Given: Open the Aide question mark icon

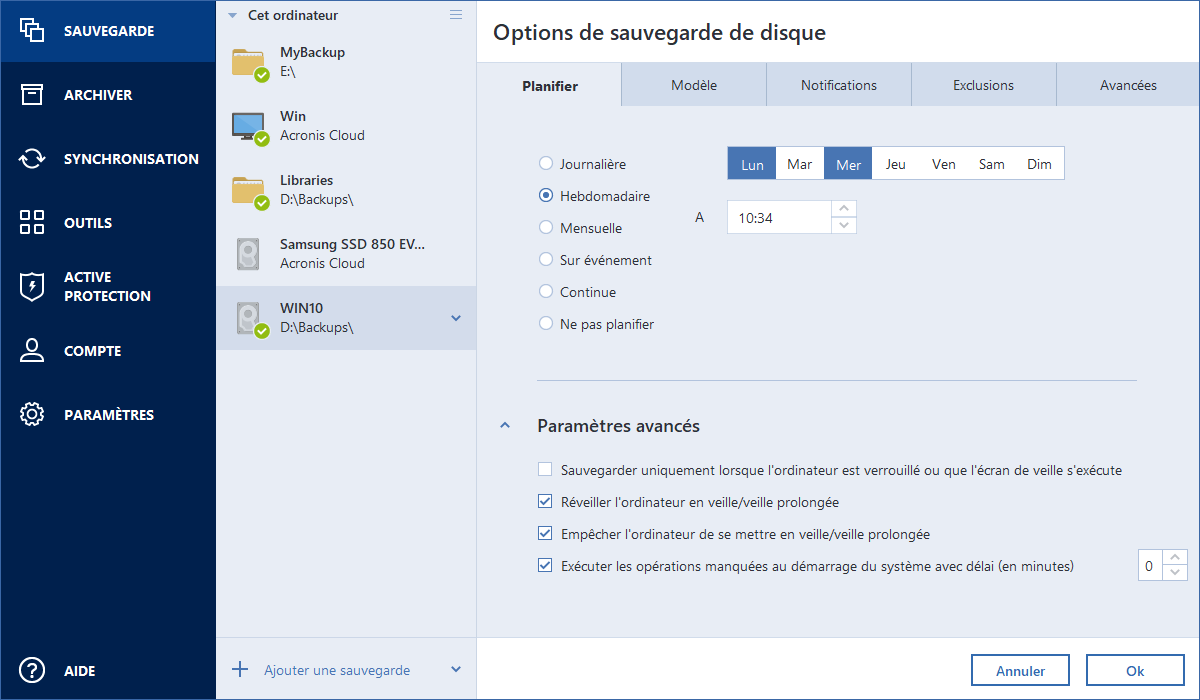Looking at the screenshot, I should 32,671.
